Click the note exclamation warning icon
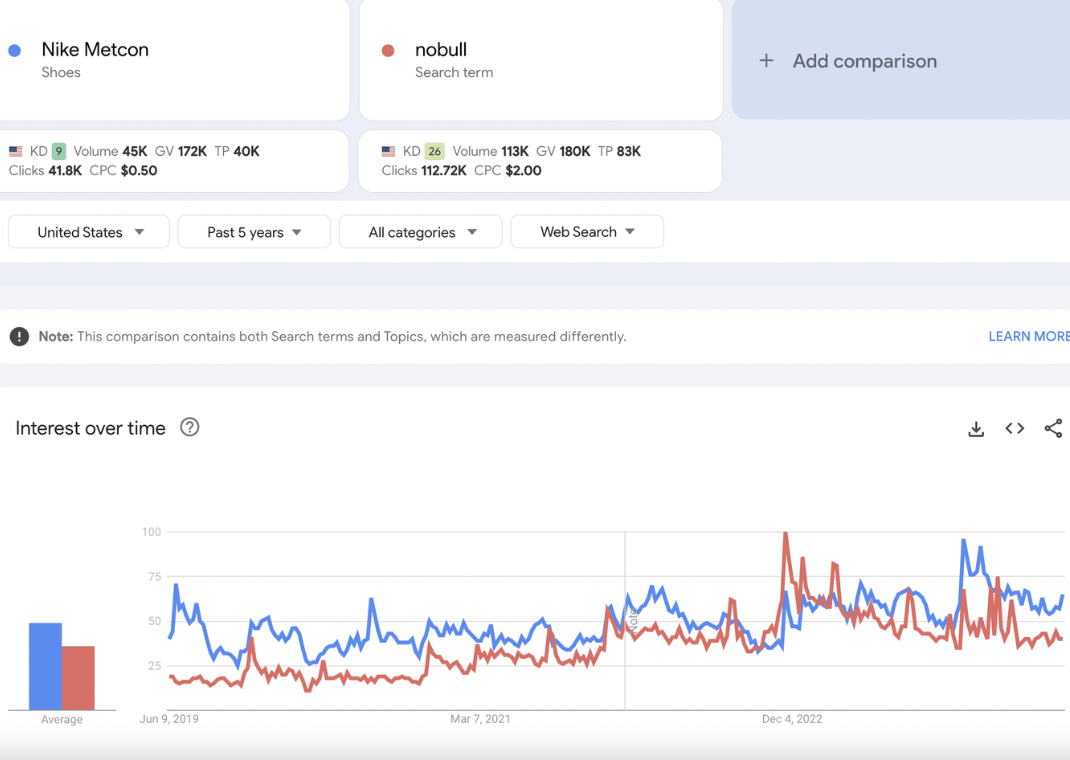Screen dimensions: 1070x760 20,337
